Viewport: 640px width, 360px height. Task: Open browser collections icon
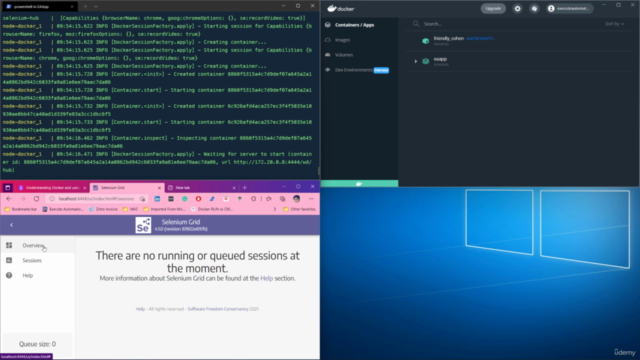pos(282,199)
